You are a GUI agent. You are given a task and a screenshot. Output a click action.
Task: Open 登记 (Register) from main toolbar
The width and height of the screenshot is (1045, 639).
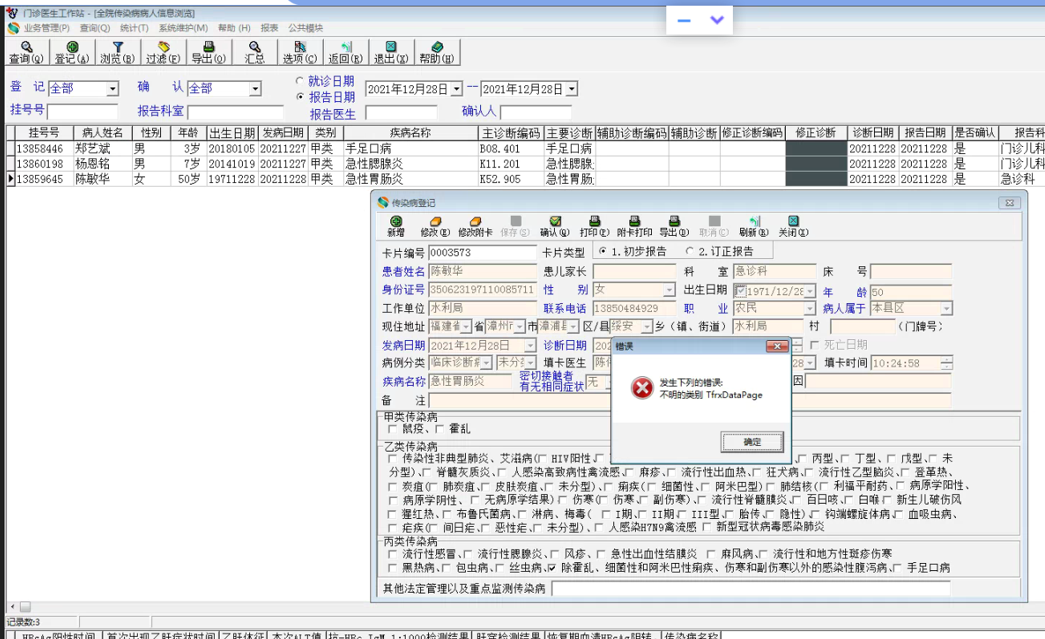[x=72, y=52]
